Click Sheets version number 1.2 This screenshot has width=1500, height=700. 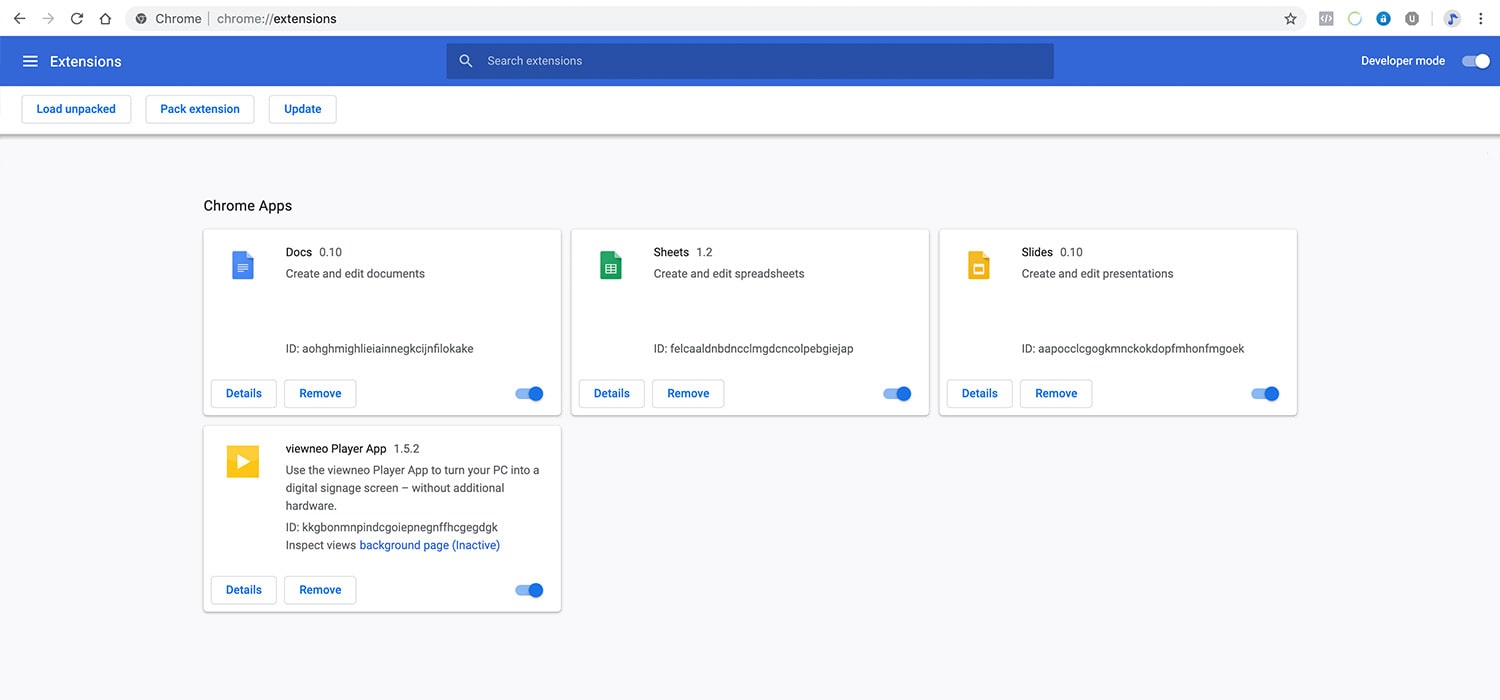[705, 252]
